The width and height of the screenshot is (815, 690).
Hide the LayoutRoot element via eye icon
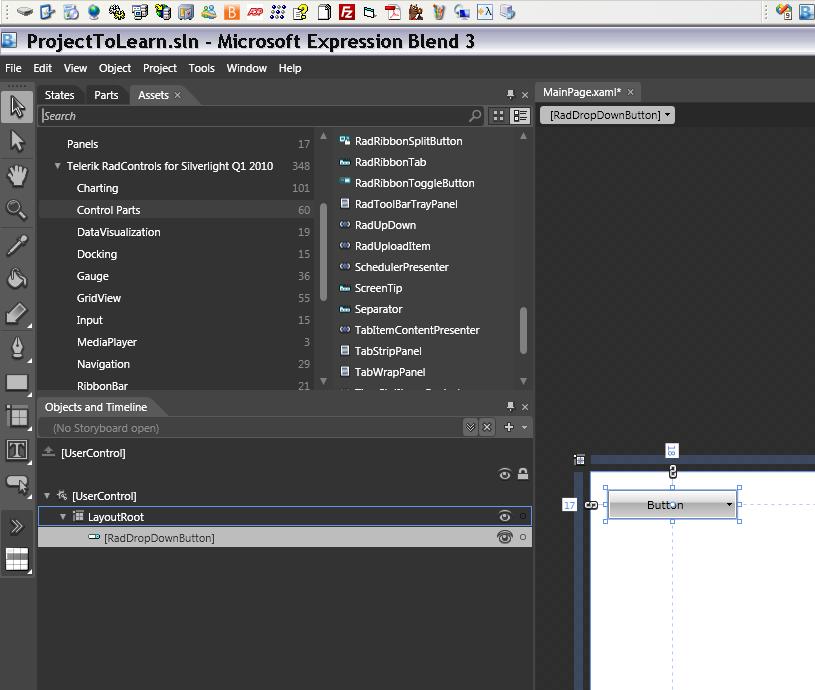pyautogui.click(x=505, y=517)
